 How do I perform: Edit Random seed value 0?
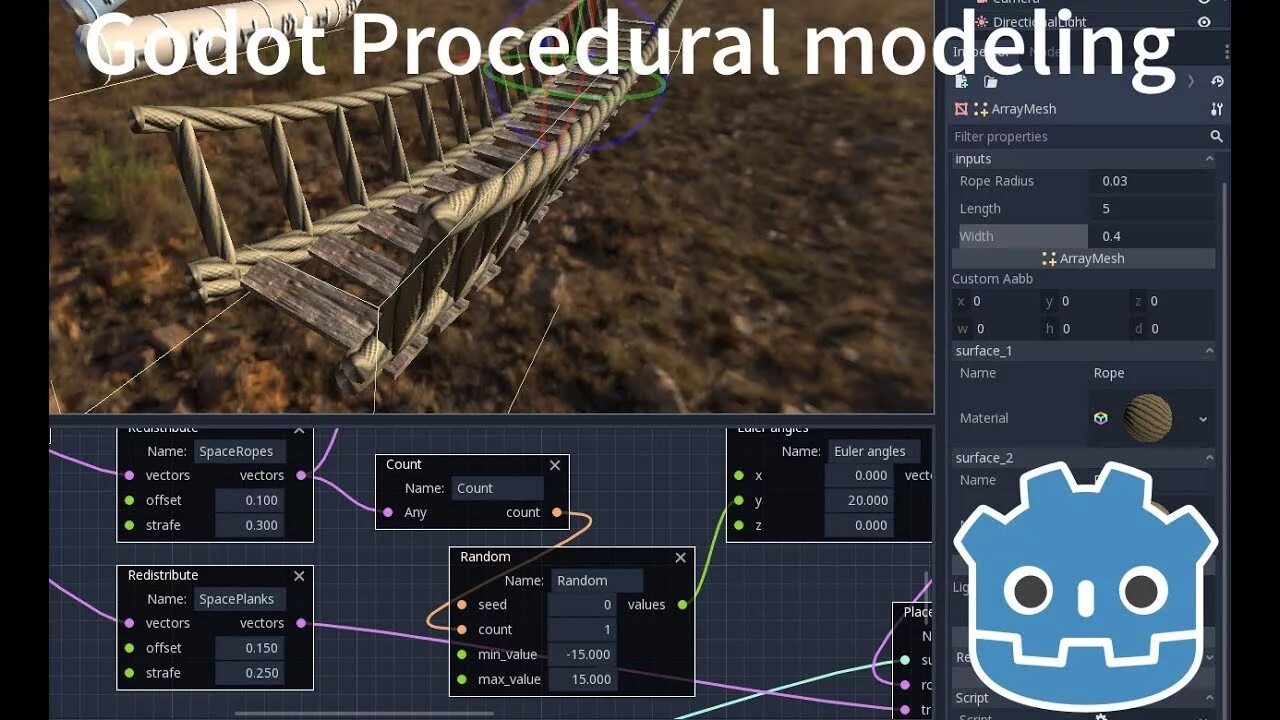point(582,605)
